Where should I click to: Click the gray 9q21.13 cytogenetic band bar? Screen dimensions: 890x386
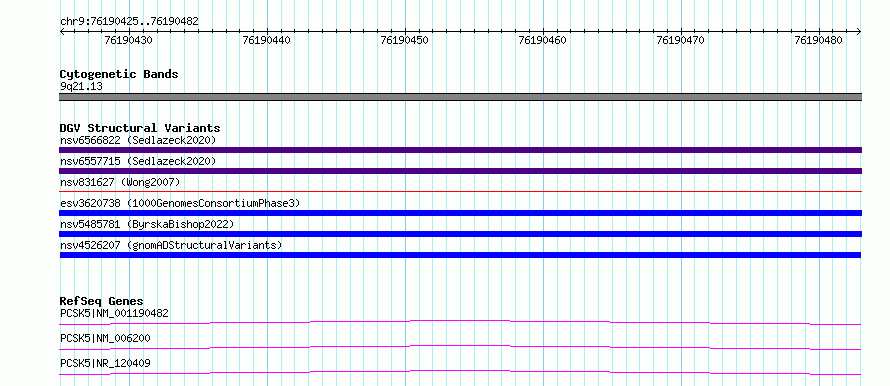tap(460, 97)
